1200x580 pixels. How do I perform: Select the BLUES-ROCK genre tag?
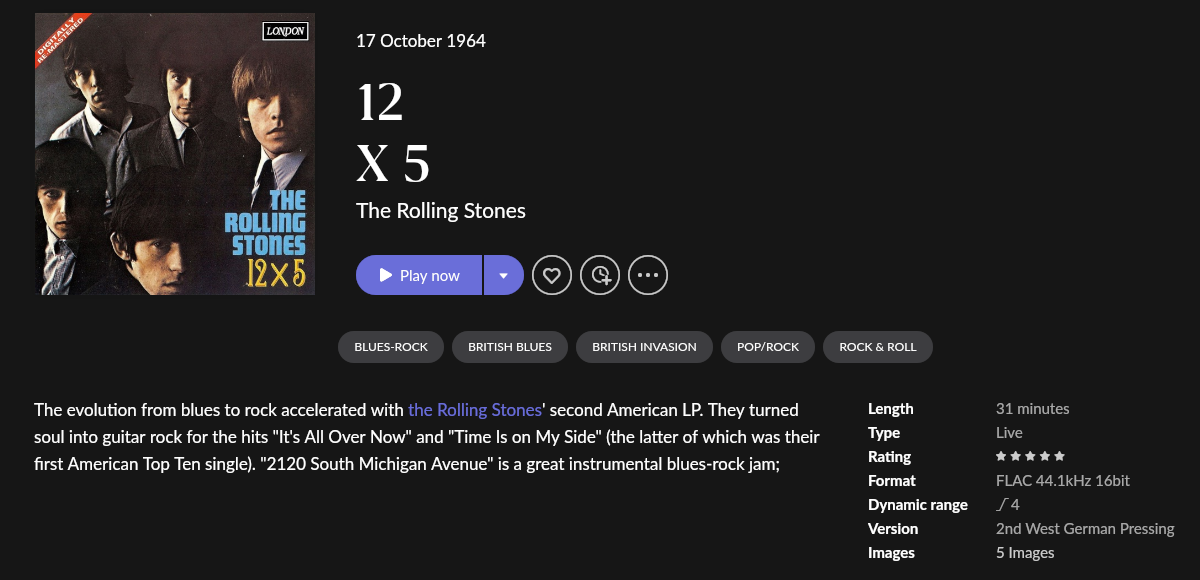tap(391, 347)
